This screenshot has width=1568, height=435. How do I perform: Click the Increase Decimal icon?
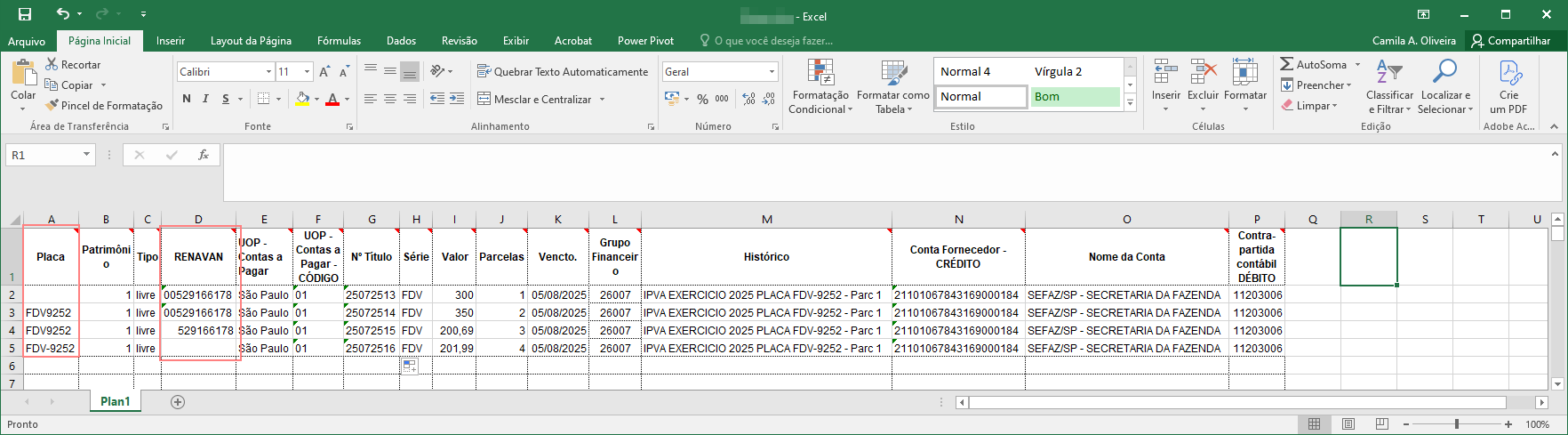click(x=748, y=99)
